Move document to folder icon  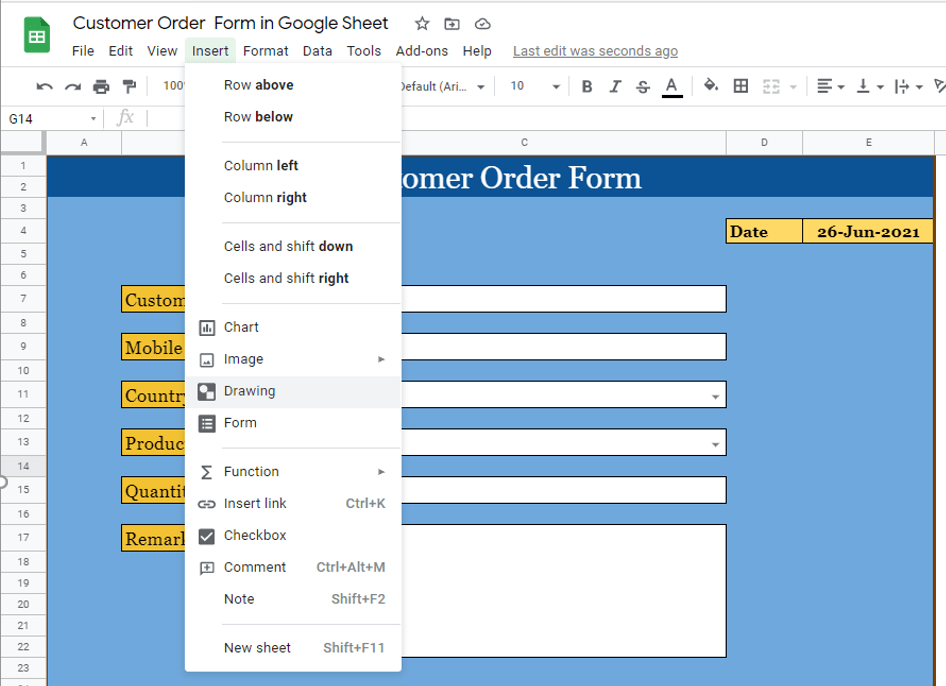452,24
